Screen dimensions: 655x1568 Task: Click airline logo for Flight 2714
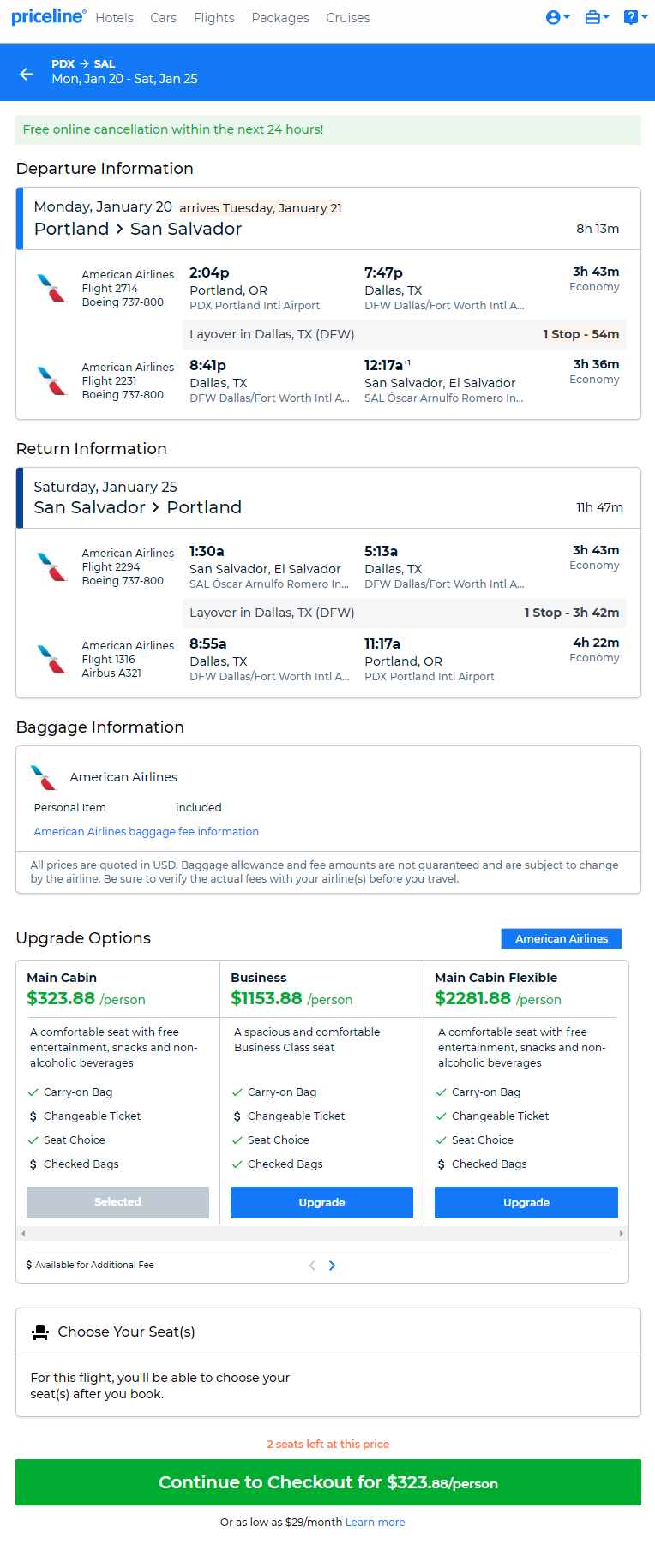tap(52, 289)
